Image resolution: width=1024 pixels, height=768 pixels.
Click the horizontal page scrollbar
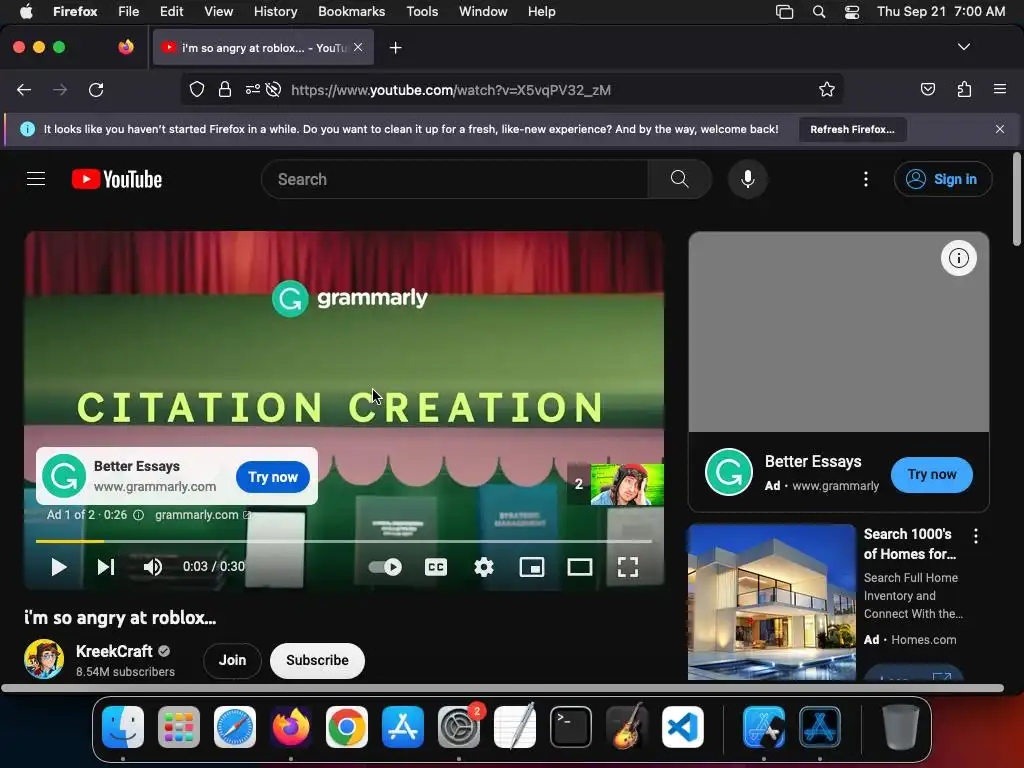click(x=502, y=688)
